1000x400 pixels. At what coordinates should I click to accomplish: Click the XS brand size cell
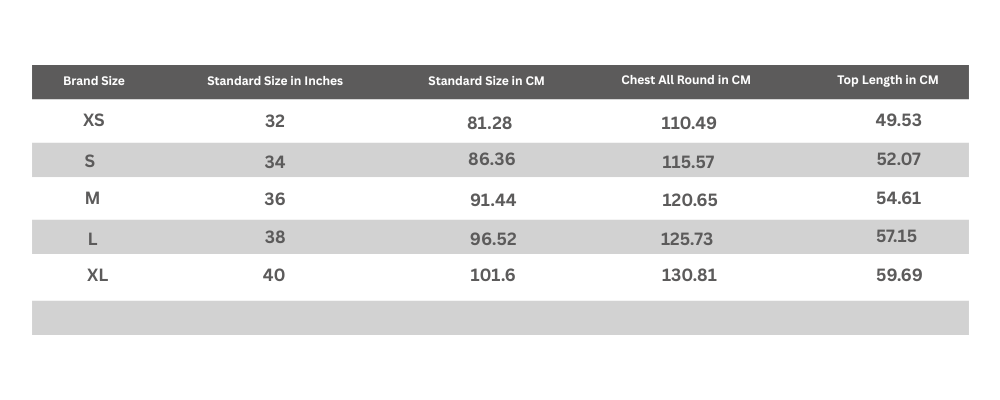pyautogui.click(x=94, y=120)
